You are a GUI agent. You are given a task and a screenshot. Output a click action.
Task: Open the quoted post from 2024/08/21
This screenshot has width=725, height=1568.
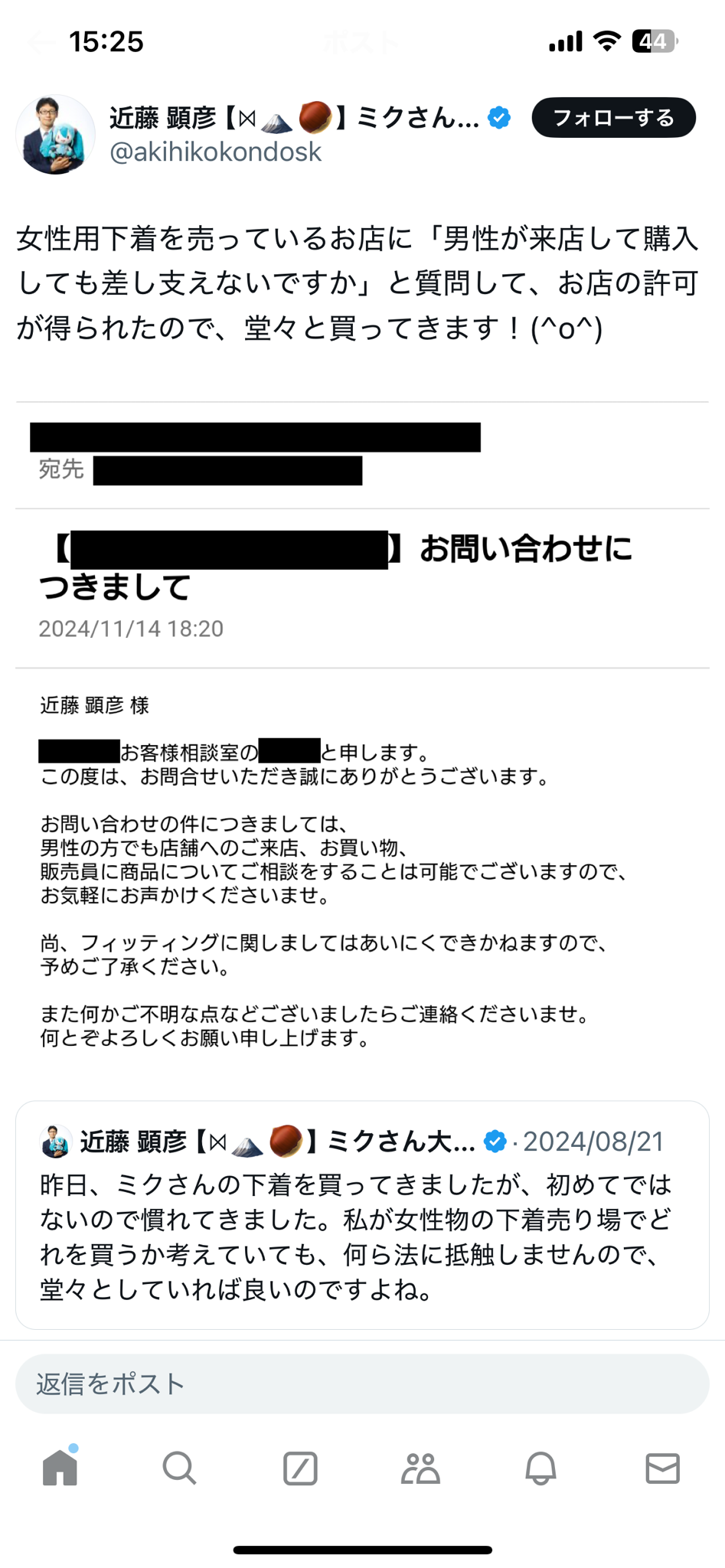(362, 1215)
